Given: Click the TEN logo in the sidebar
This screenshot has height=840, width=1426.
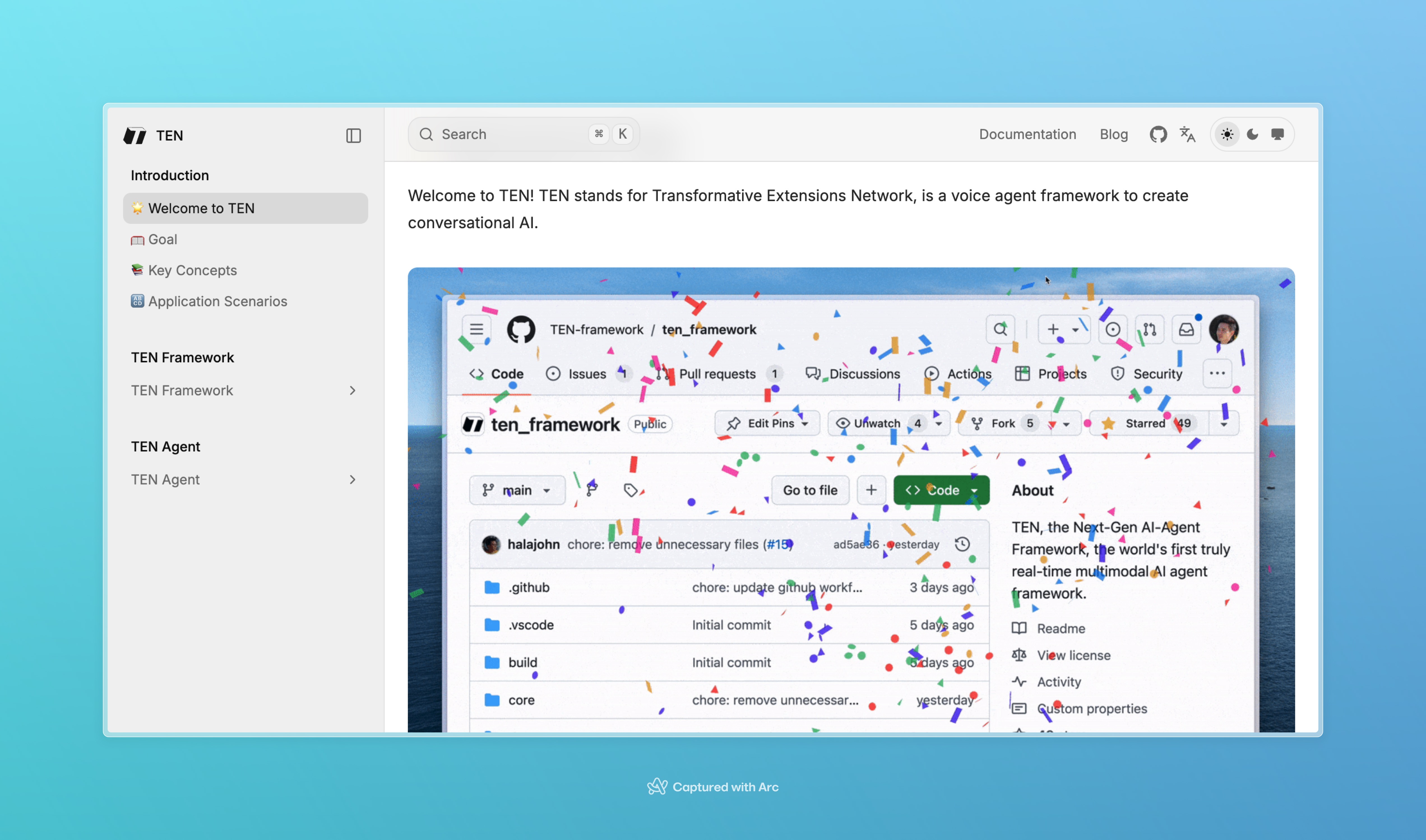Looking at the screenshot, I should coord(135,136).
